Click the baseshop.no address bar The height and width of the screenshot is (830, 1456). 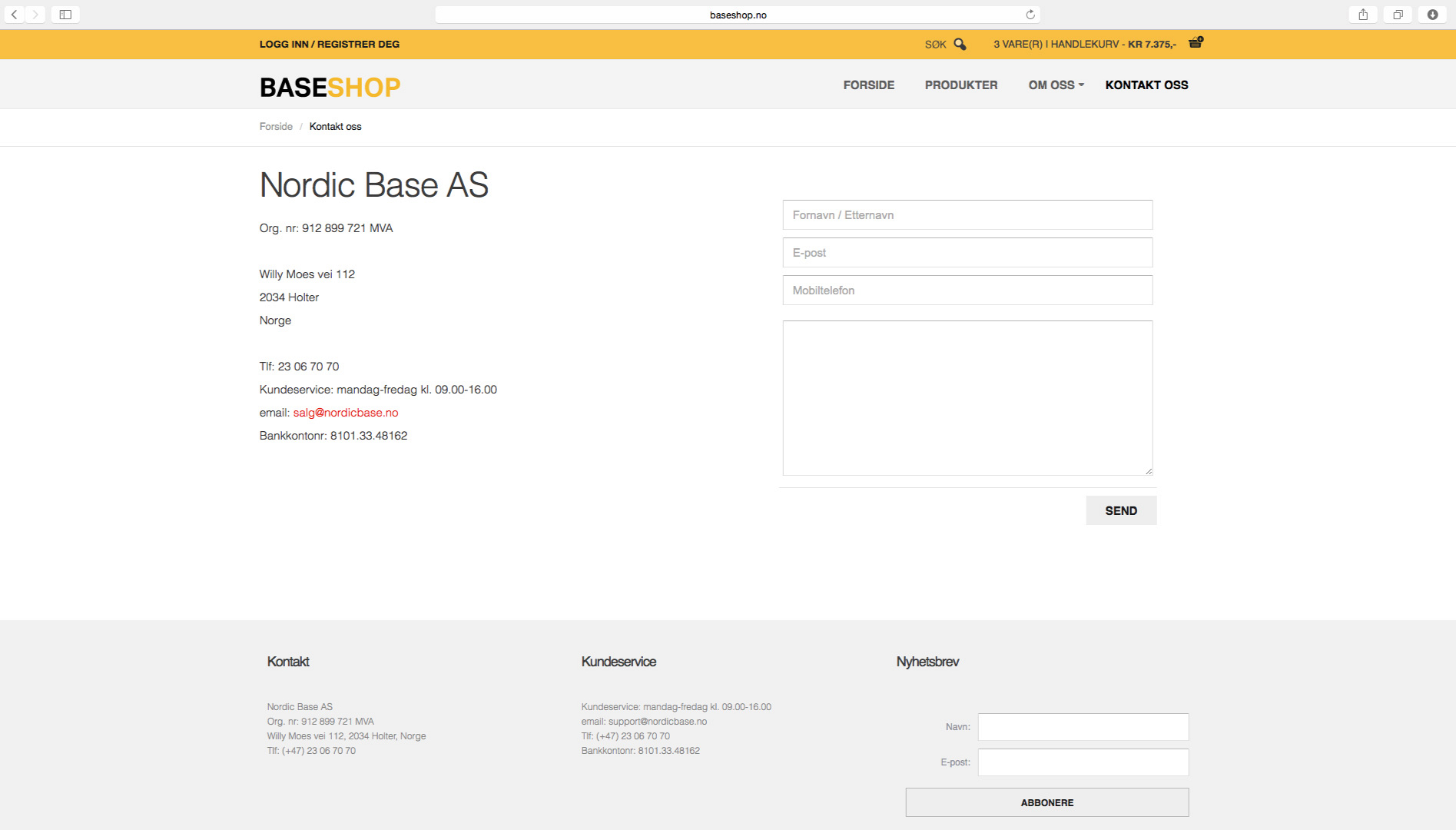click(738, 15)
